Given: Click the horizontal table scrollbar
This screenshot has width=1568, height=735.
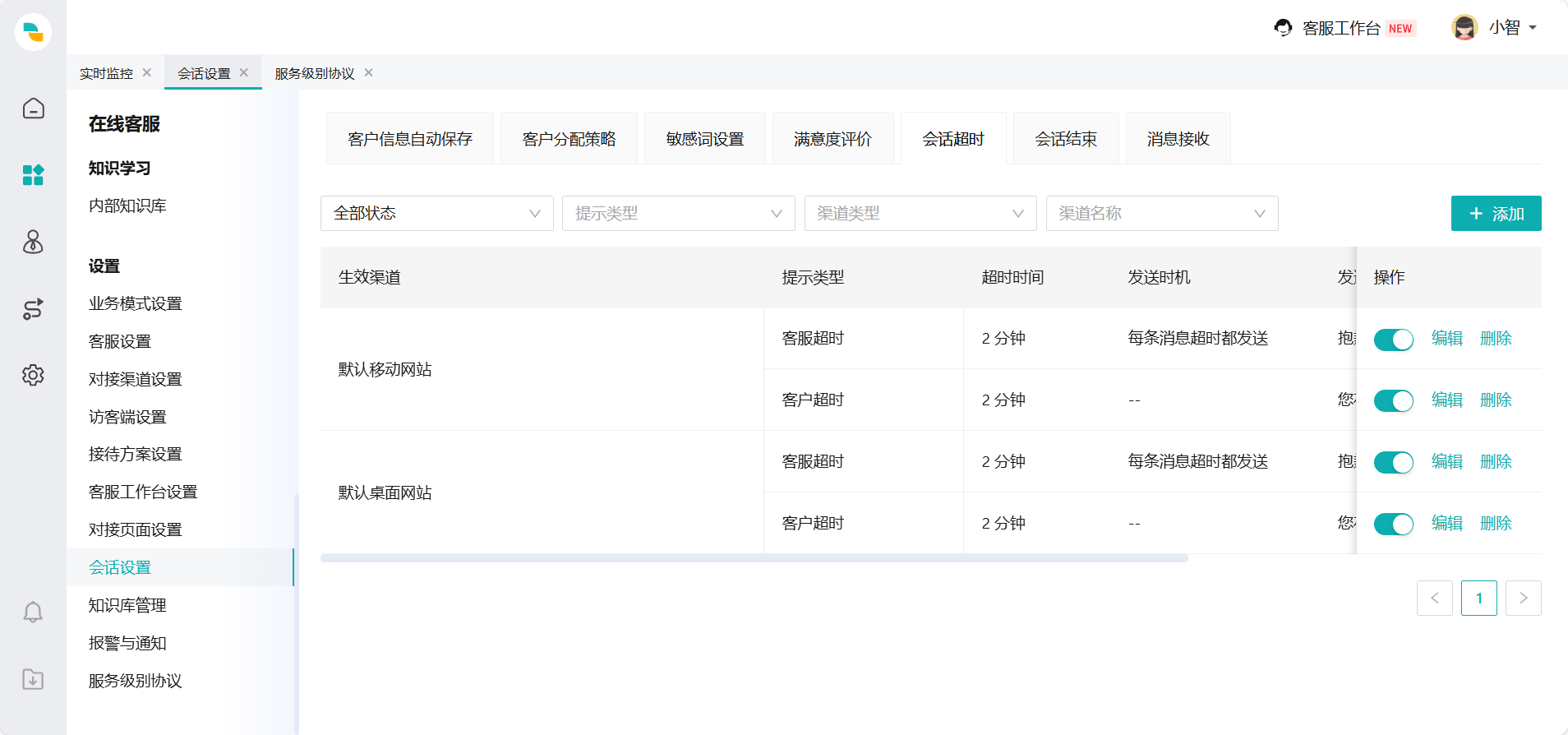Looking at the screenshot, I should tap(754, 558).
